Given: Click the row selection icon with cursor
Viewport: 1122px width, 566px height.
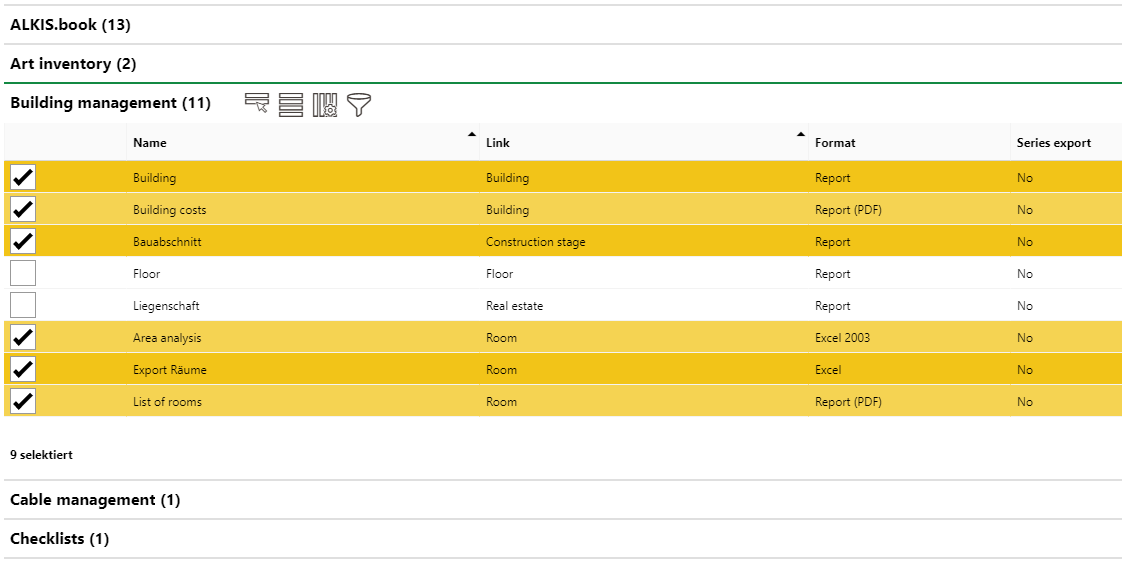Looking at the screenshot, I should pyautogui.click(x=257, y=104).
